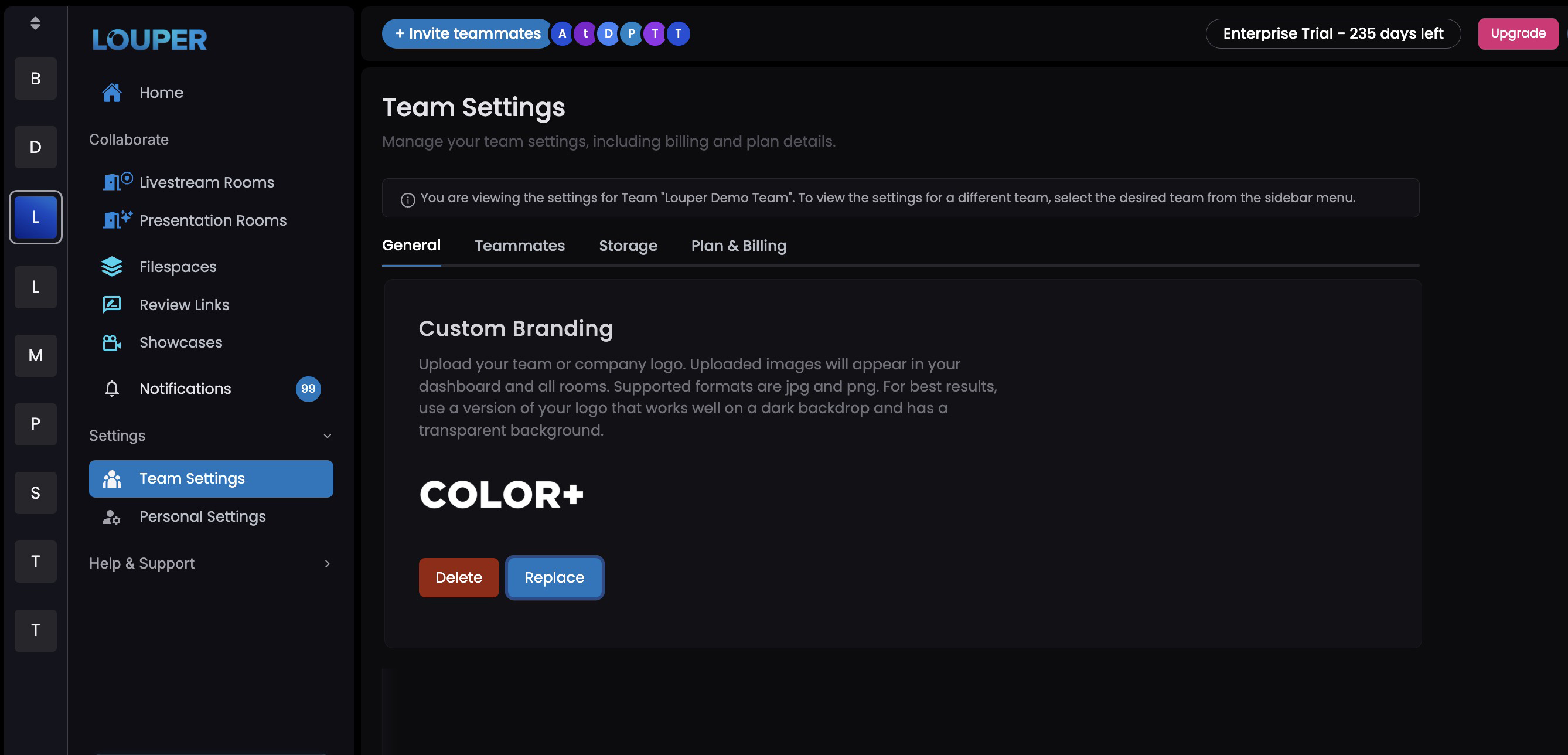Click Enterprise Trial days left pill
The width and height of the screenshot is (1568, 755).
click(1333, 33)
